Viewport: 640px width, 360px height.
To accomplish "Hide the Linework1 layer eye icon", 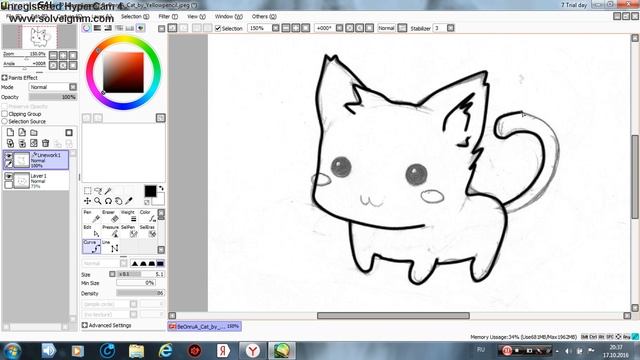I will click(x=9, y=156).
